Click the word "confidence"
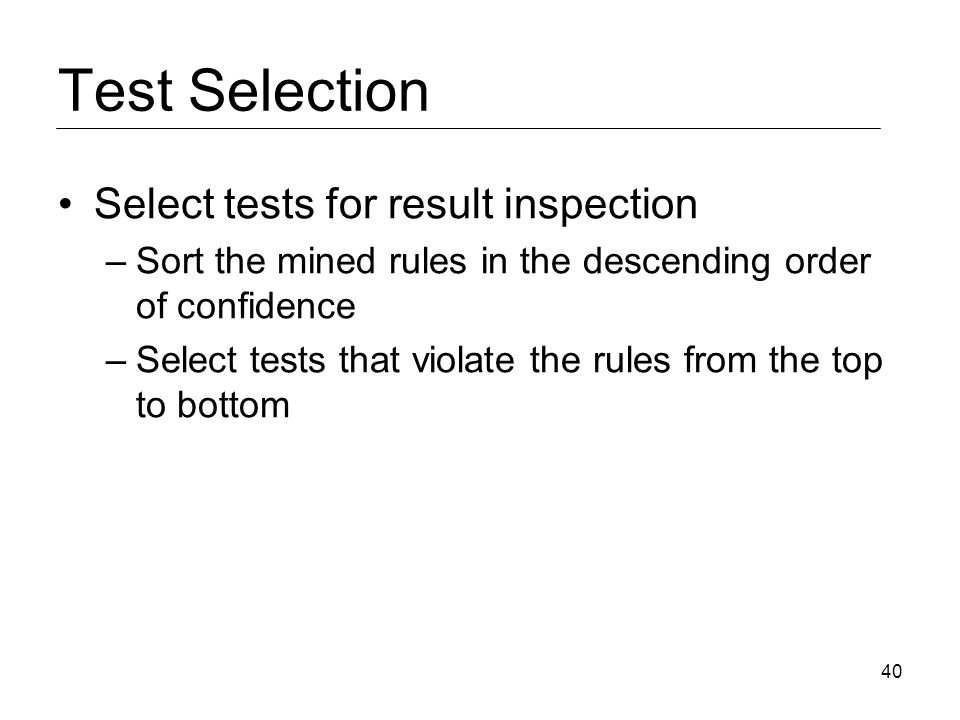 point(266,306)
